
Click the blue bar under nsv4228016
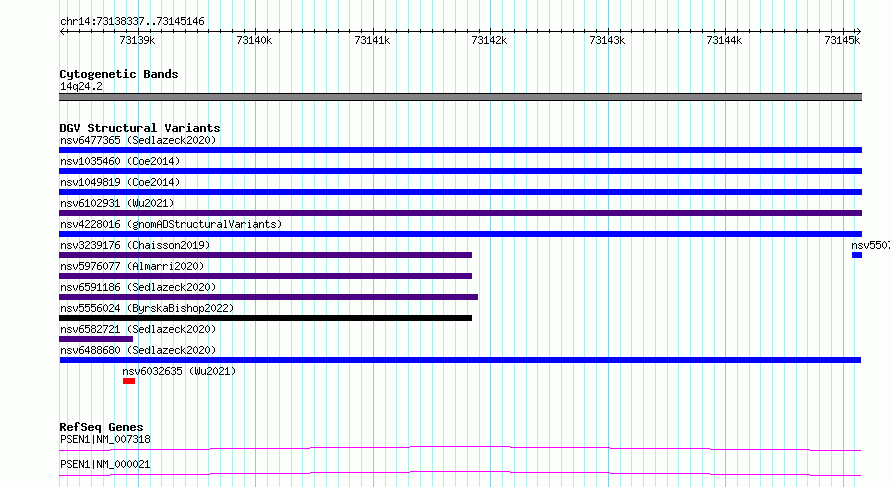tap(460, 234)
